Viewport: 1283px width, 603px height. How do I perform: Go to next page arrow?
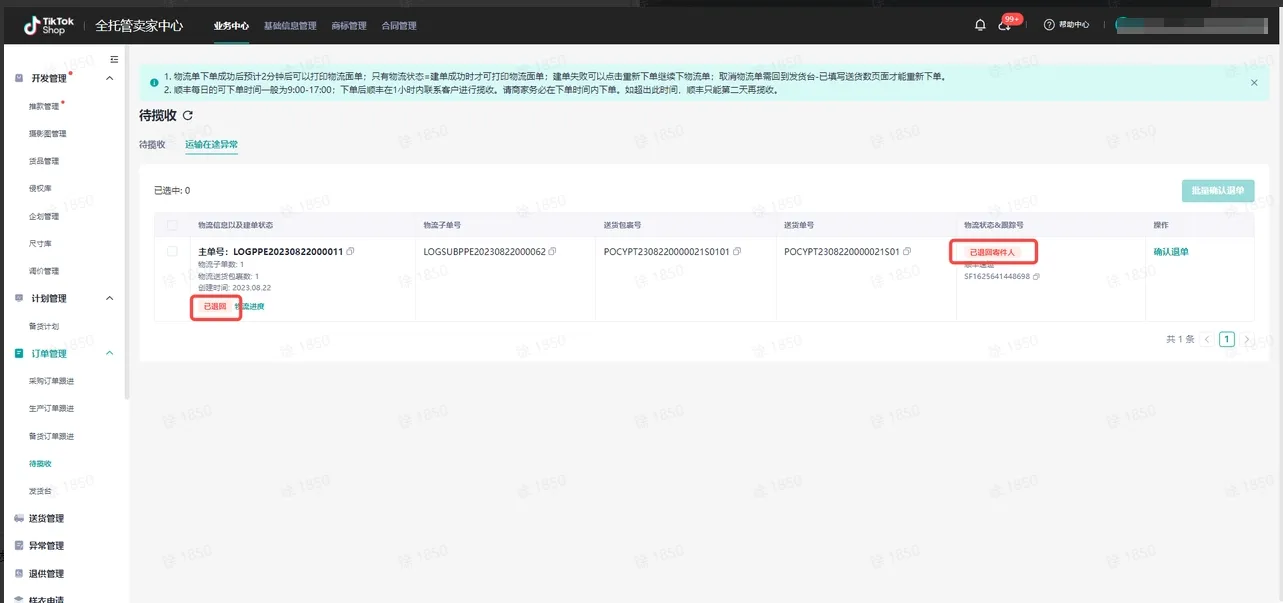[x=1246, y=339]
